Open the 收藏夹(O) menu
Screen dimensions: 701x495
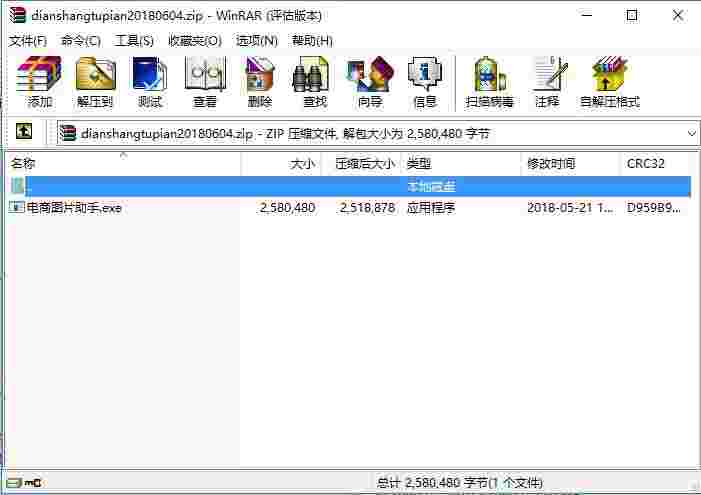[195, 41]
